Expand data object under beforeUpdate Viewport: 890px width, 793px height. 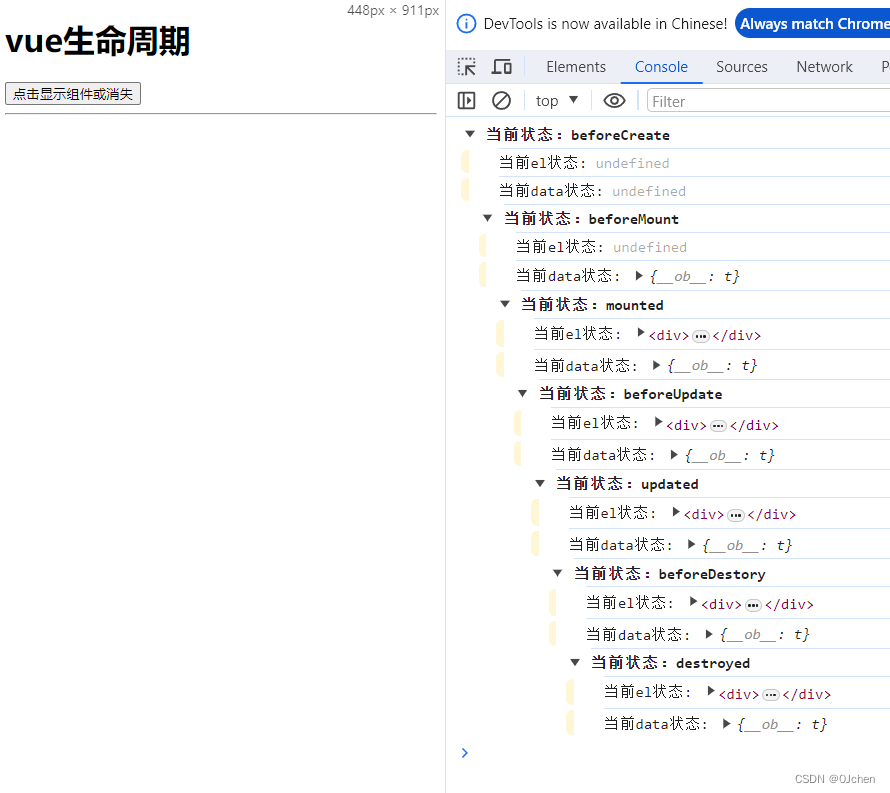tap(674, 455)
